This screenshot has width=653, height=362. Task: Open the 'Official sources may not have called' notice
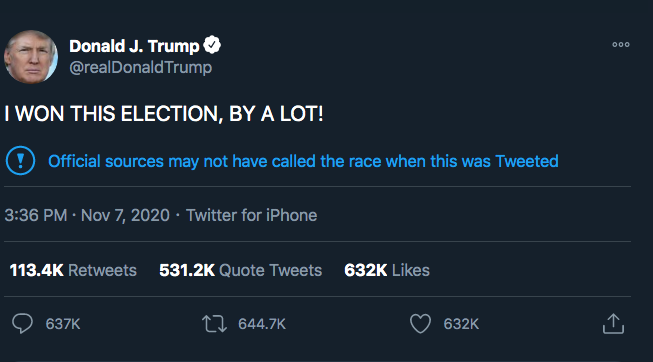(x=303, y=161)
